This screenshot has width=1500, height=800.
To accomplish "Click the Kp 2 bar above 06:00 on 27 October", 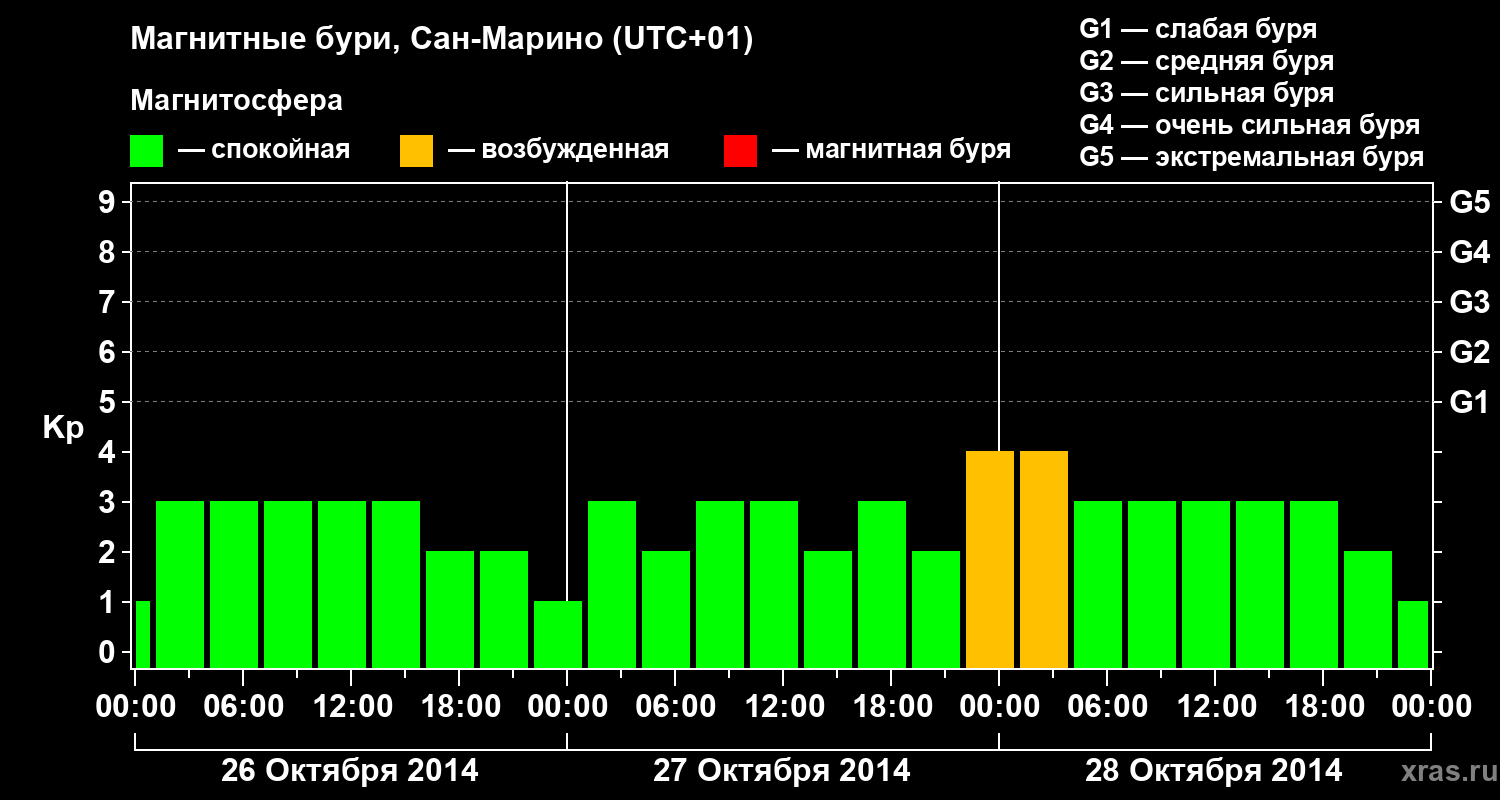I will (x=666, y=609).
